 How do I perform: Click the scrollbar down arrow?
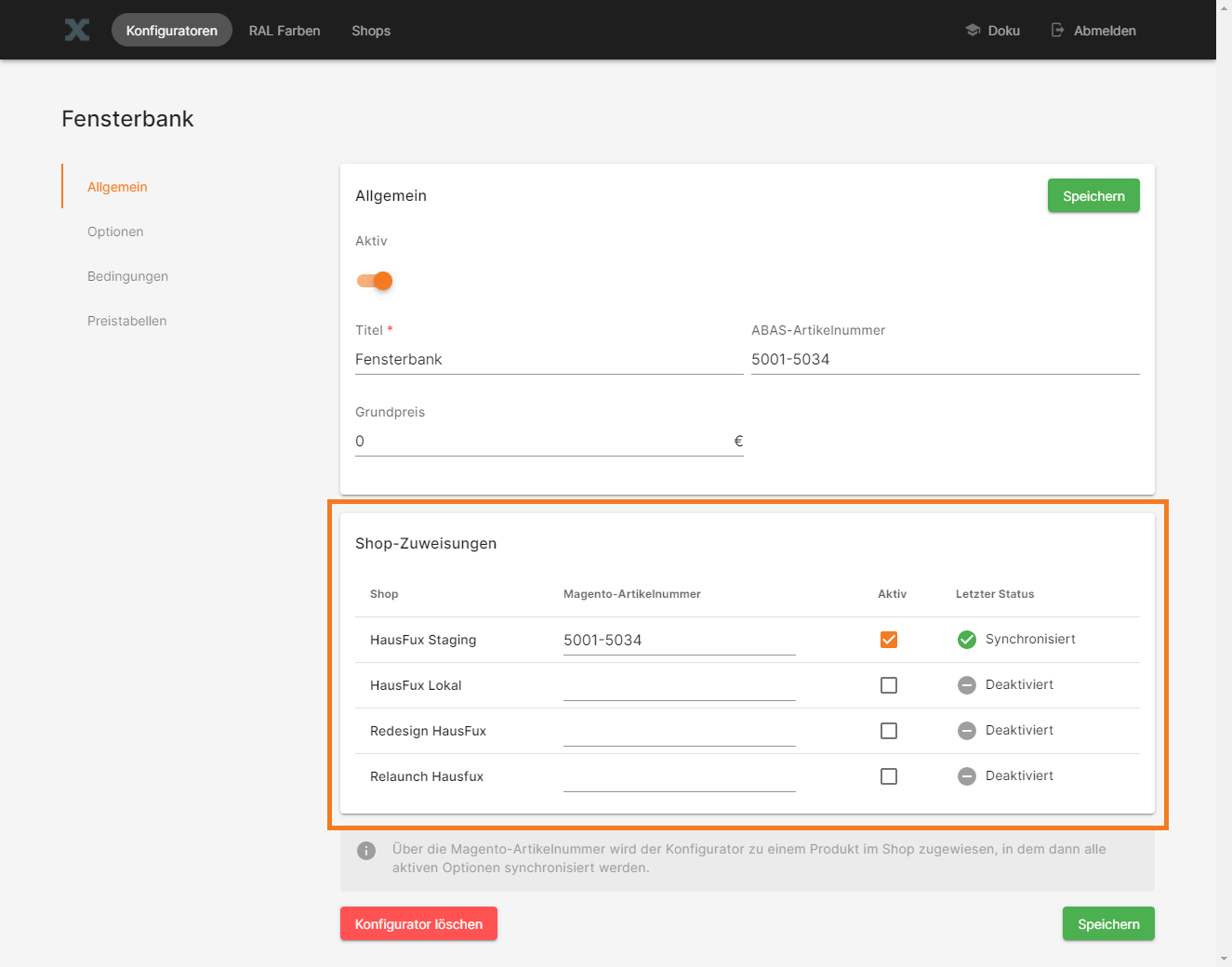click(x=1224, y=959)
